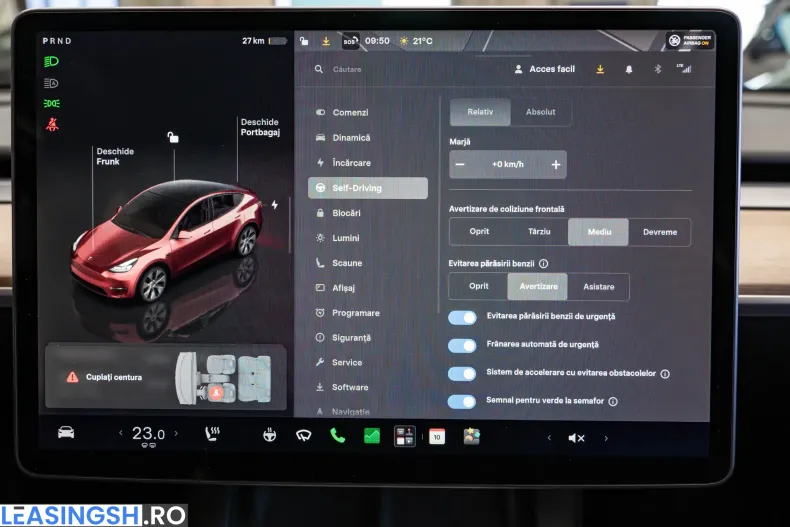Open the green energy chart app
The height and width of the screenshot is (527, 790).
pyautogui.click(x=372, y=435)
